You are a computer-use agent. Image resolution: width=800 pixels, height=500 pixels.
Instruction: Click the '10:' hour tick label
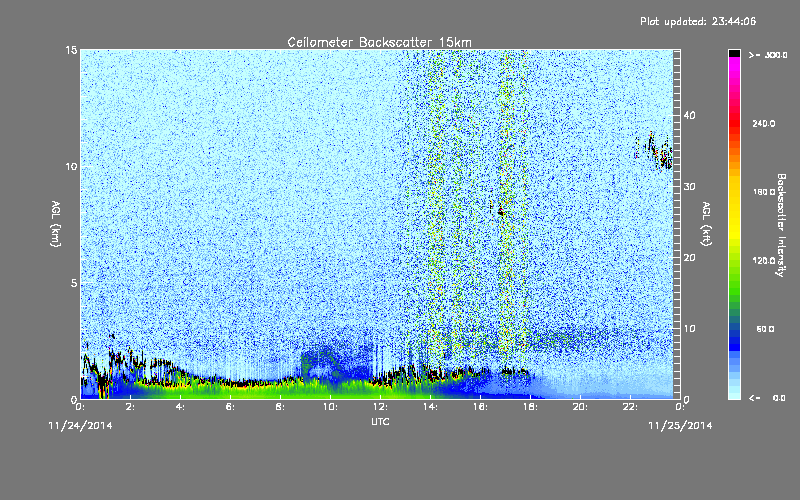[x=330, y=407]
